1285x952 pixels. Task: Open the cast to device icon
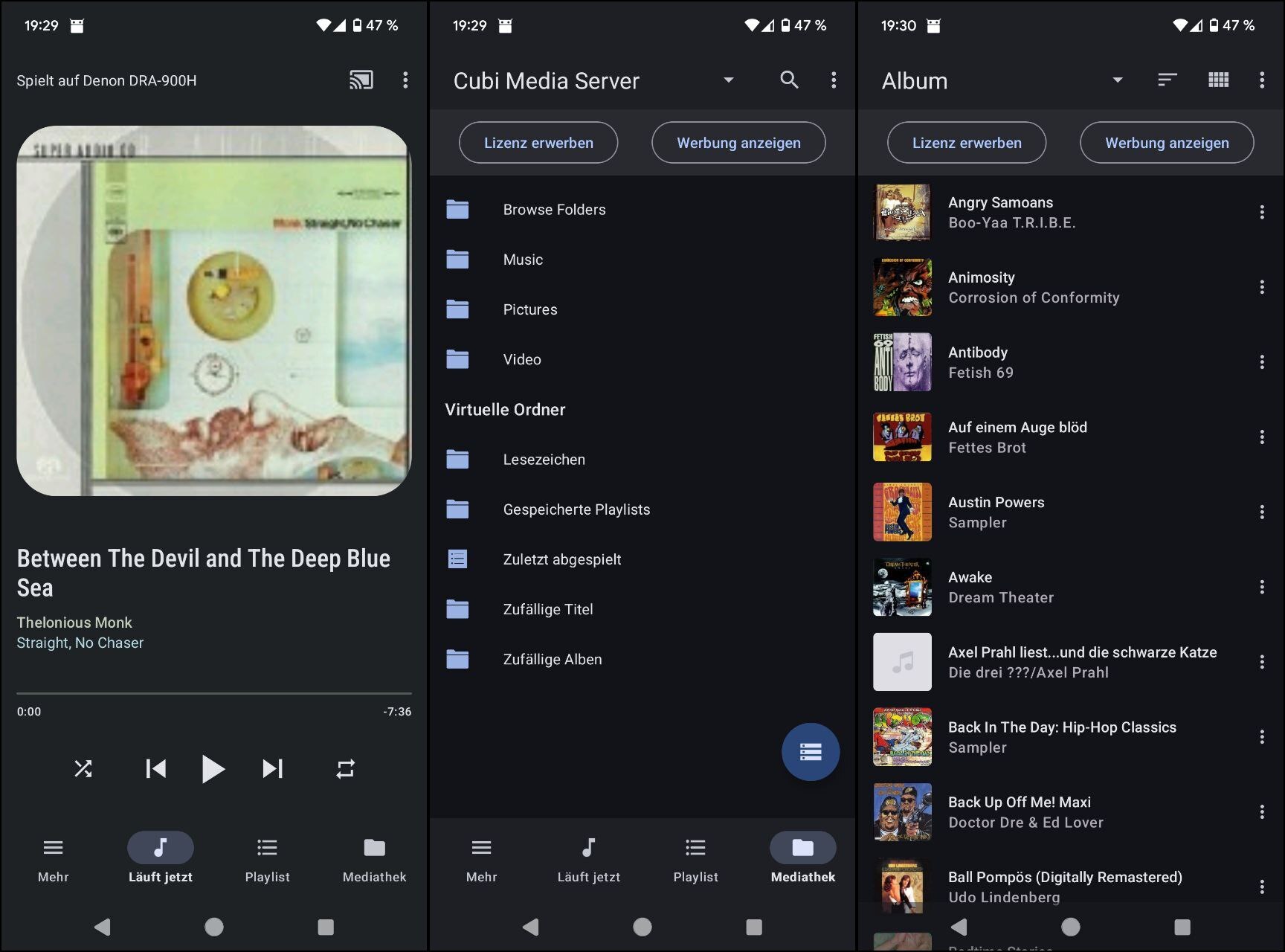pyautogui.click(x=361, y=80)
